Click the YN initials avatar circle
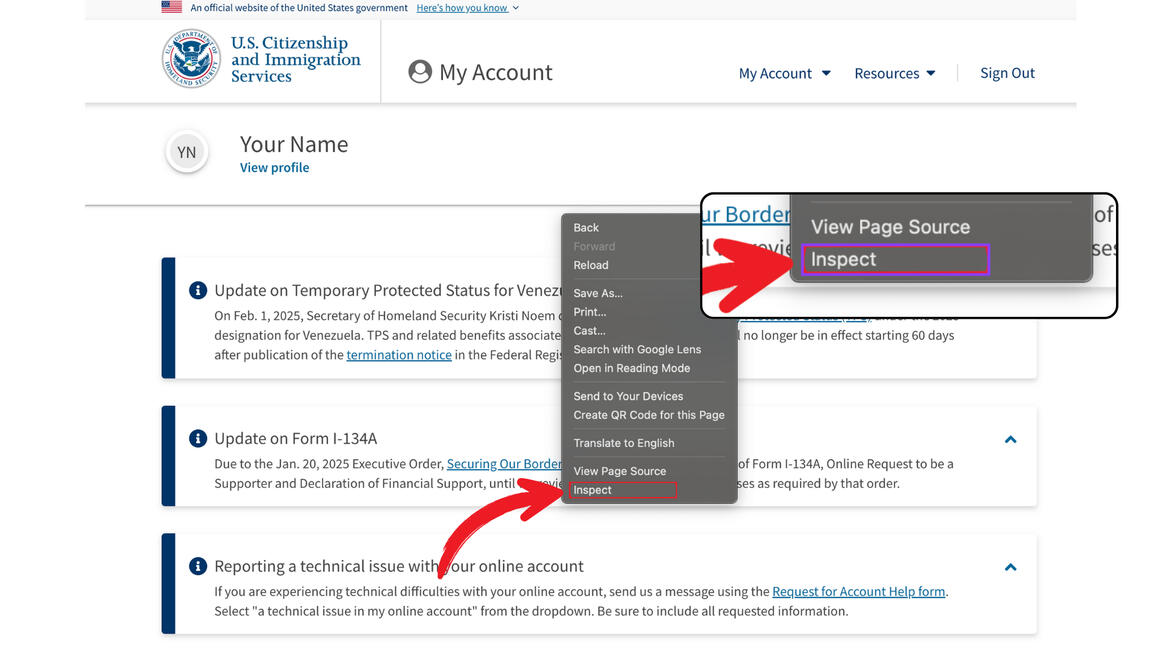This screenshot has width=1162, height=653. [187, 153]
